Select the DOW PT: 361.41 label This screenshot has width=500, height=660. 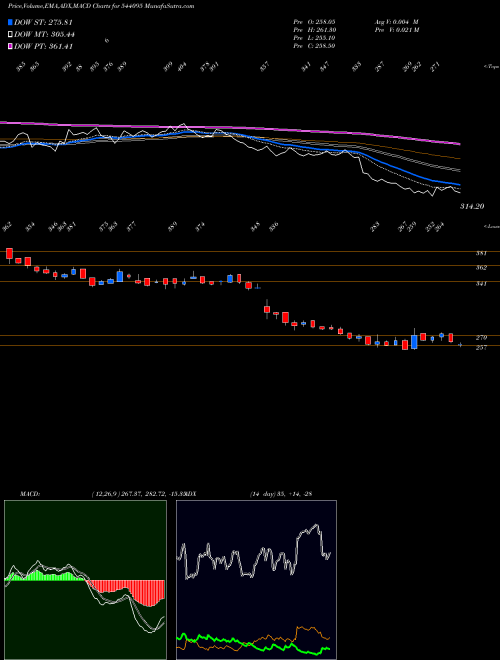point(43,46)
